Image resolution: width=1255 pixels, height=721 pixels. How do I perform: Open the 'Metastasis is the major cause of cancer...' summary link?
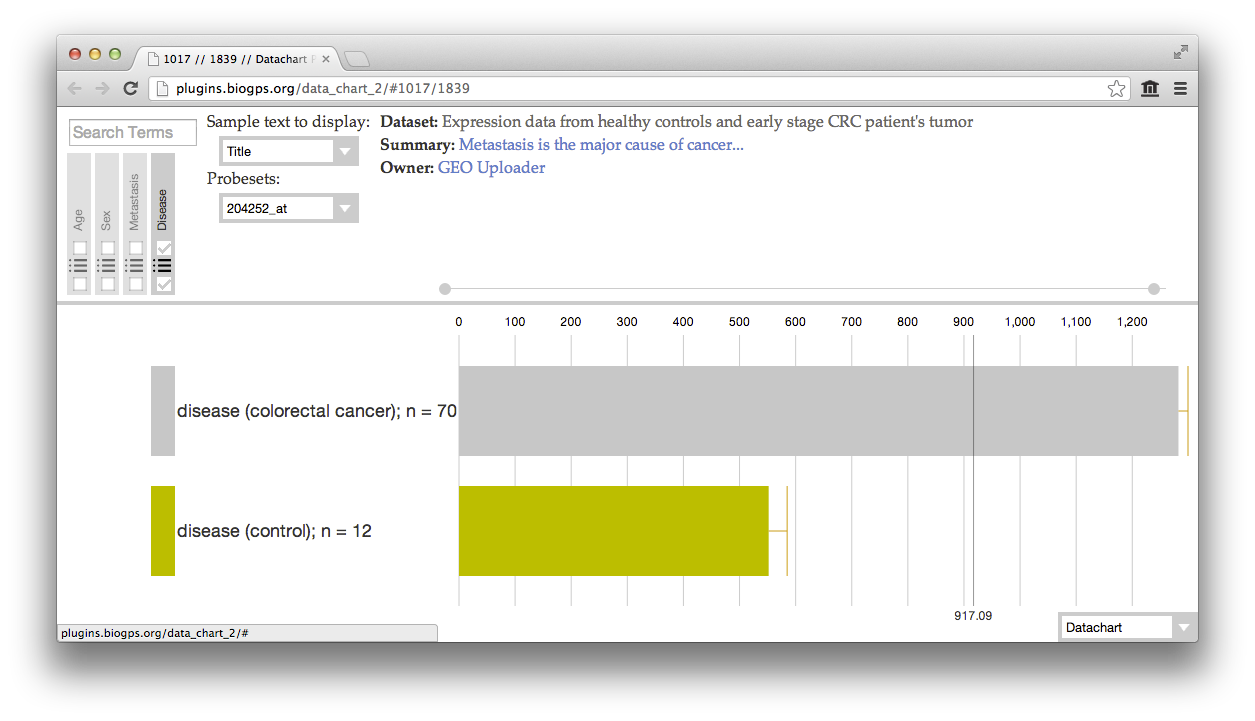point(601,145)
